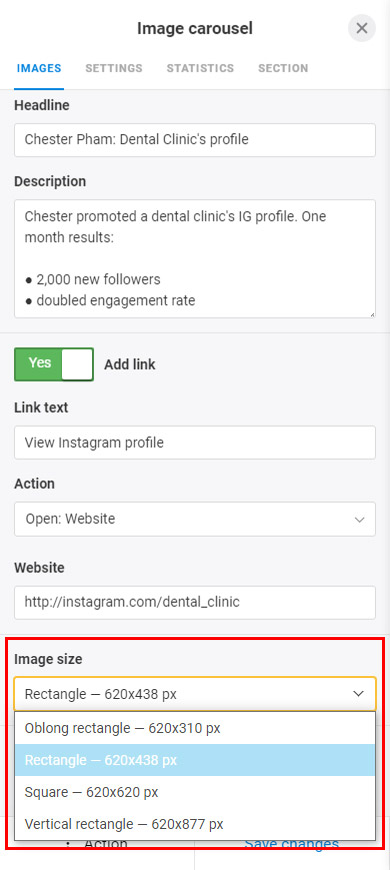Click the Website URL input field
Image resolution: width=390 pixels, height=870 pixels.
pos(195,603)
